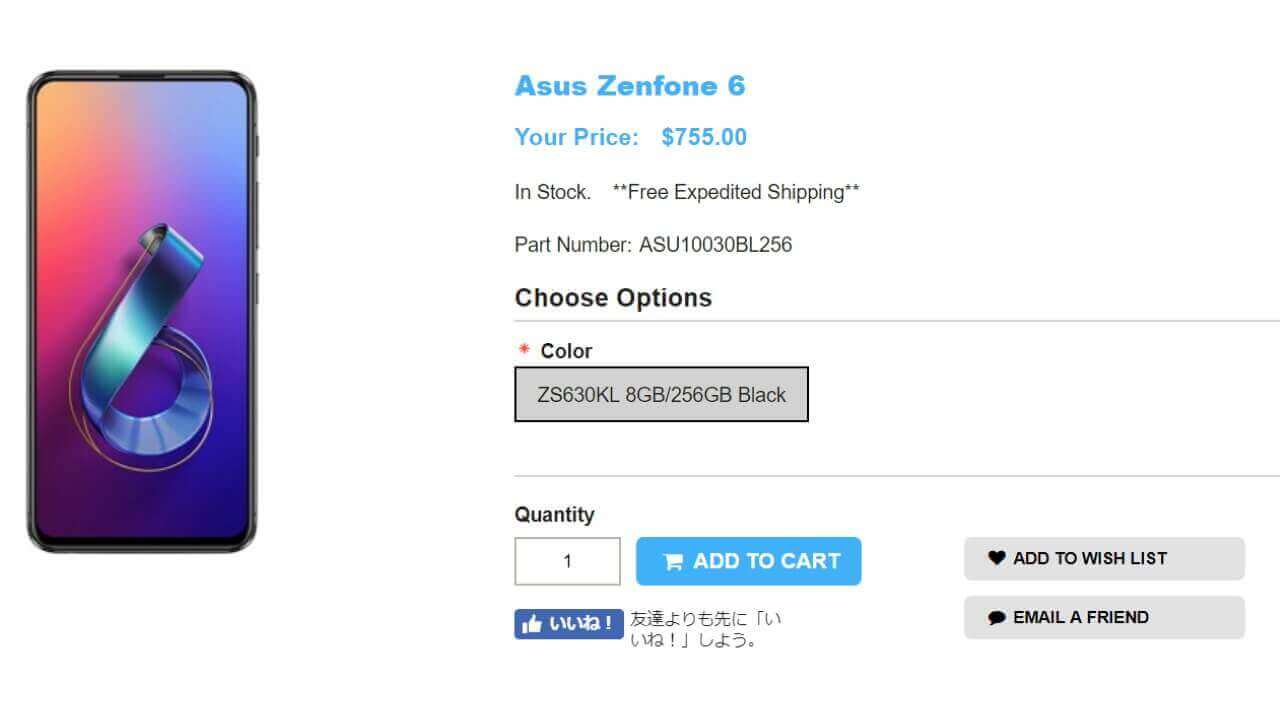Focus the Quantity input field
The width and height of the screenshot is (1280, 720).
click(x=567, y=561)
